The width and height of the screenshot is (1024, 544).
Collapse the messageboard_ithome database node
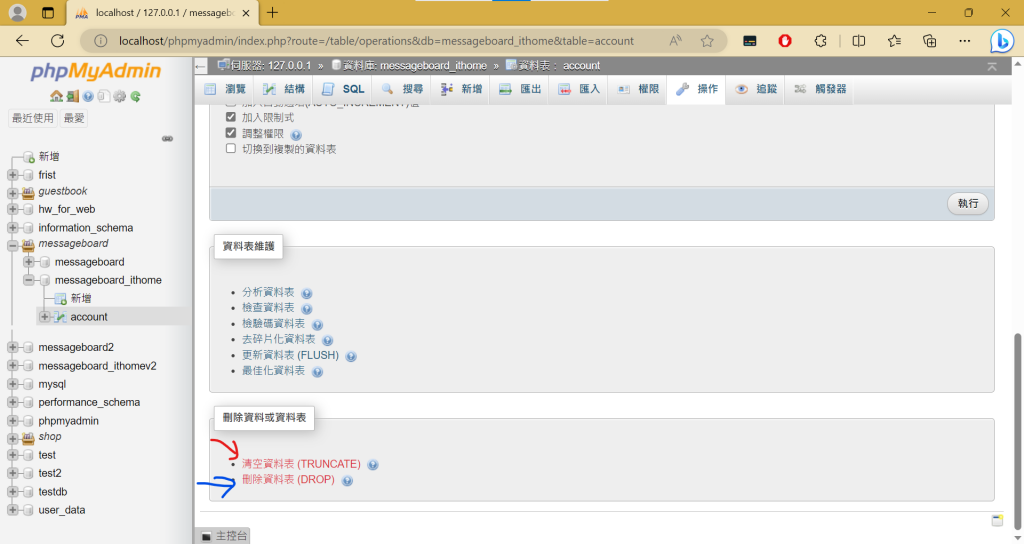click(x=29, y=280)
